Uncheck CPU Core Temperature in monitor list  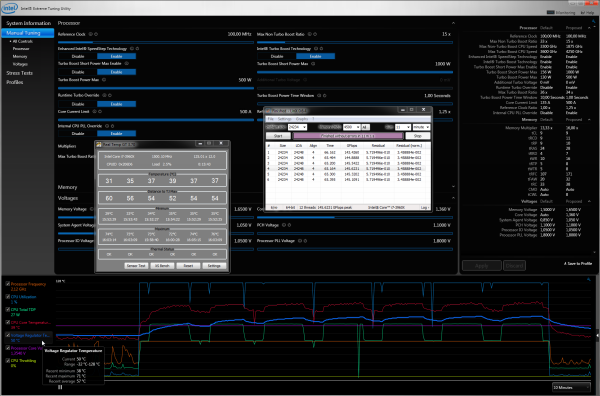pos(8,322)
